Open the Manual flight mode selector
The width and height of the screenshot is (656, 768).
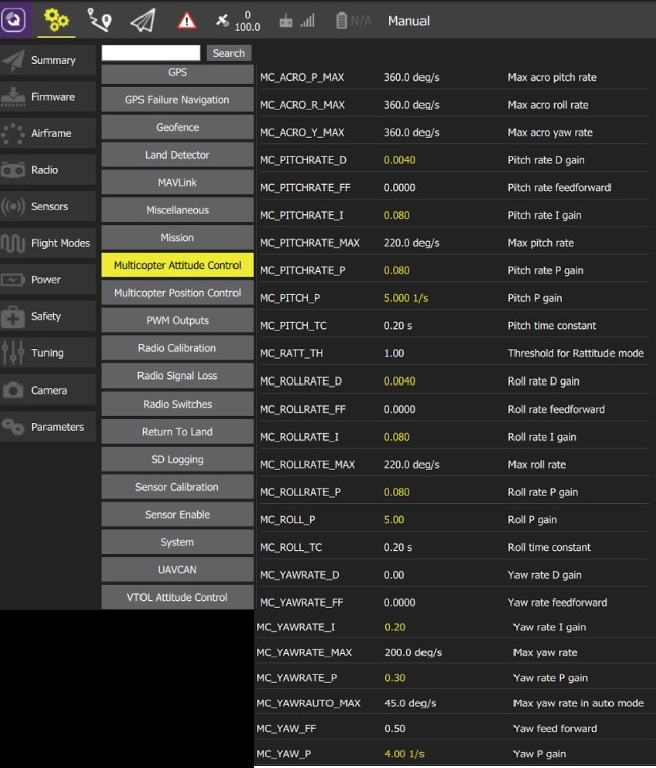[408, 21]
